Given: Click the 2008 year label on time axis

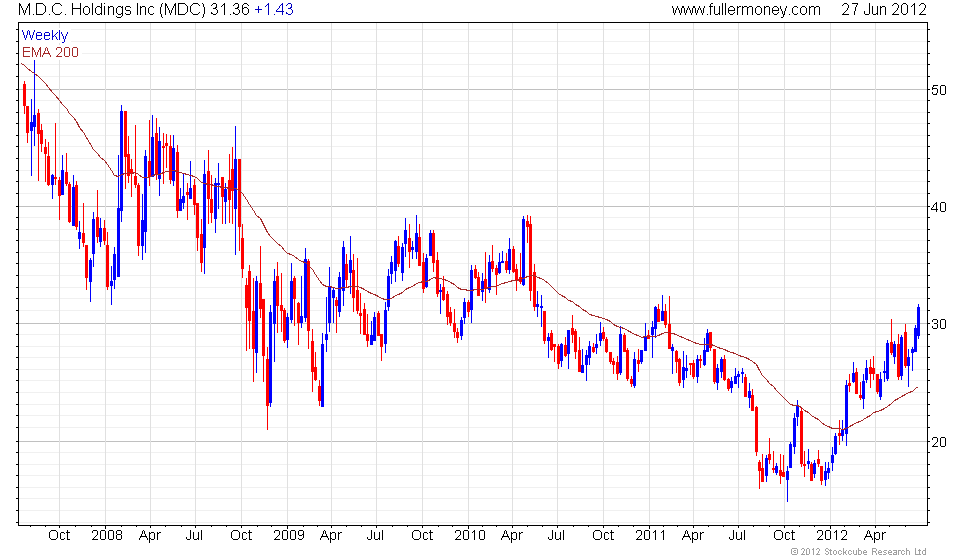Looking at the screenshot, I should [x=107, y=536].
